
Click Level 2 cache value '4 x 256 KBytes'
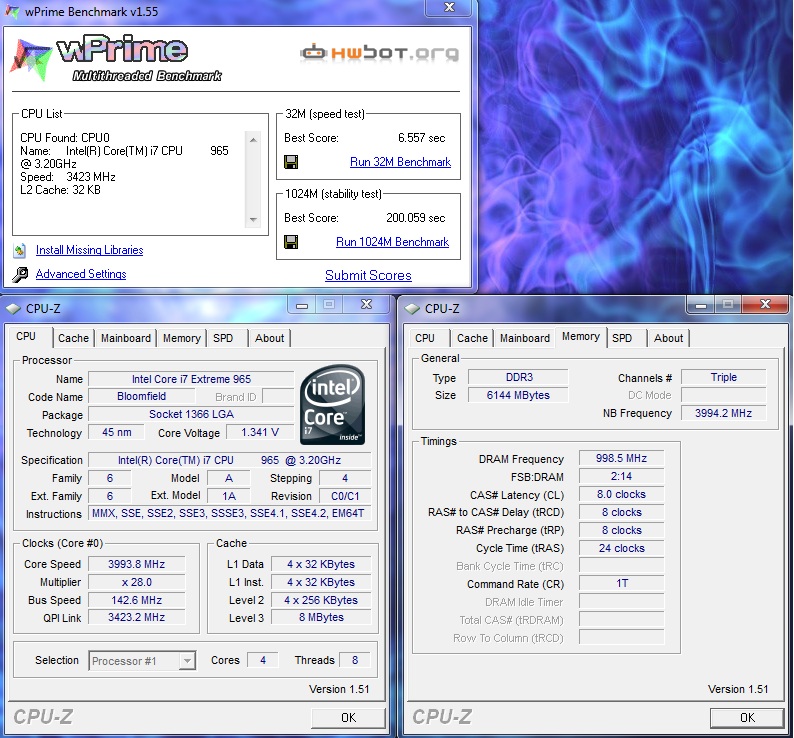click(x=321, y=600)
